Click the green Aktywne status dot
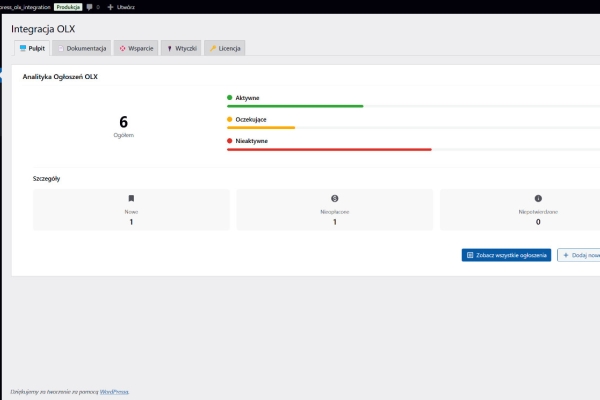Screen dimensions: 600x400 pos(230,98)
